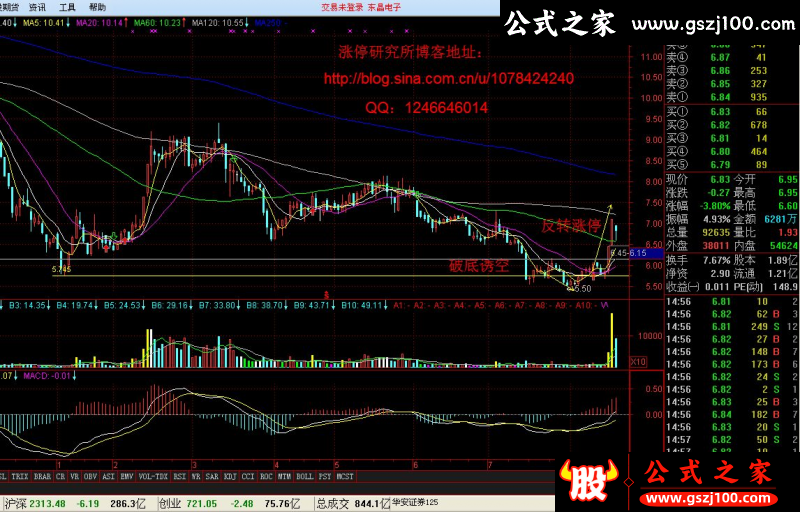Switch to the ROC indicator tab
This screenshot has height=512, width=800.
pyautogui.click(x=266, y=476)
